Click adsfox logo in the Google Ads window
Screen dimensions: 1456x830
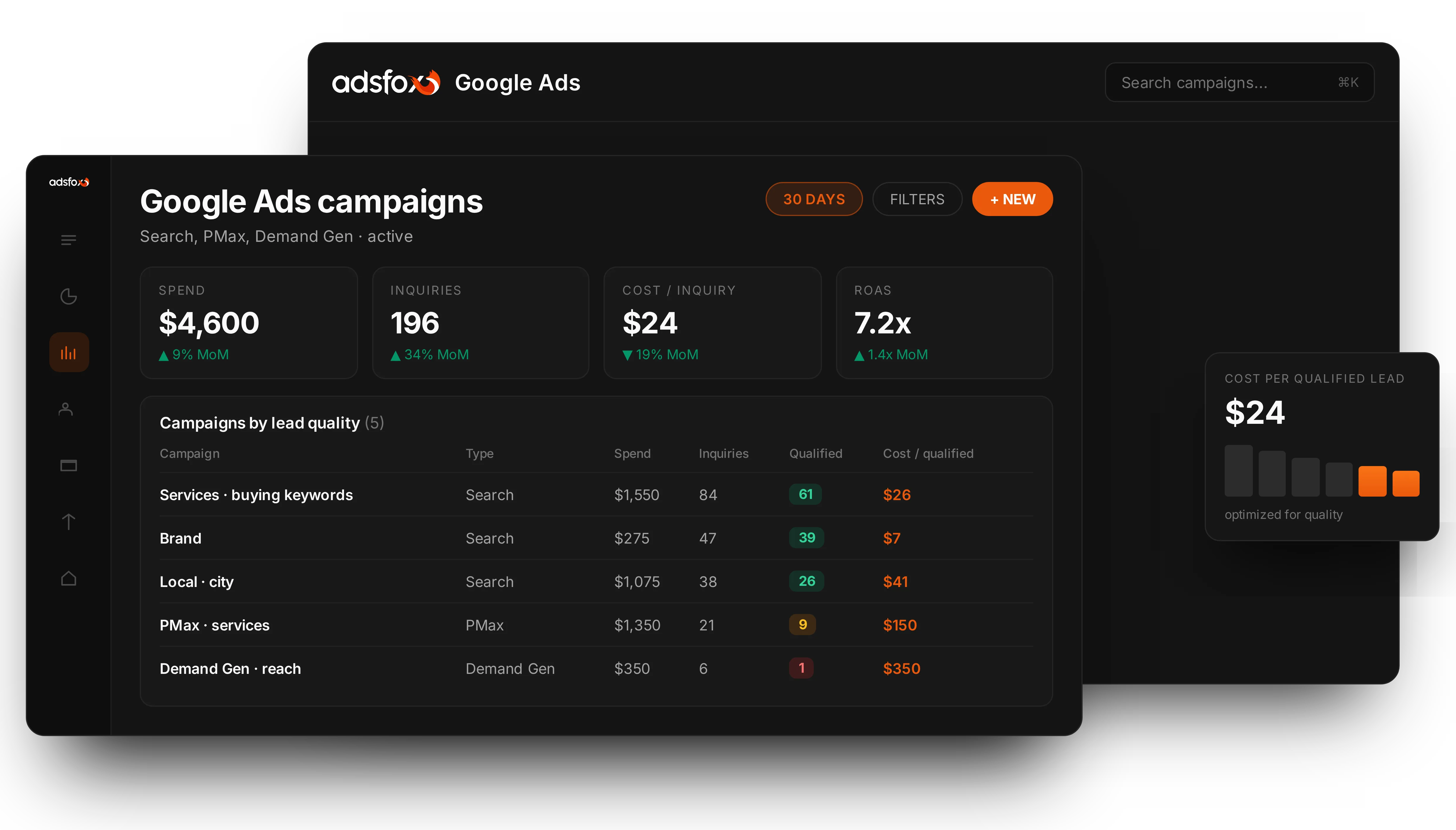pyautogui.click(x=386, y=83)
